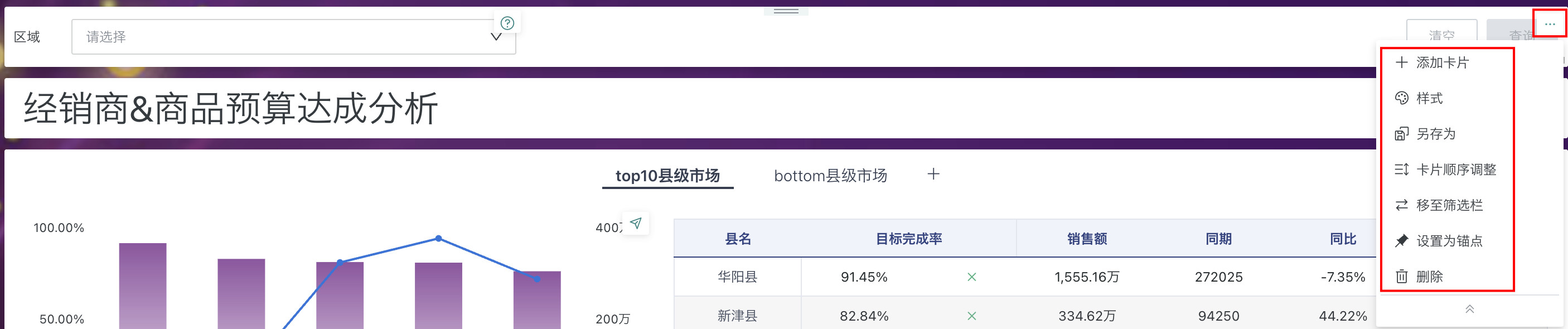Click the 华阳县 table cell

[737, 277]
